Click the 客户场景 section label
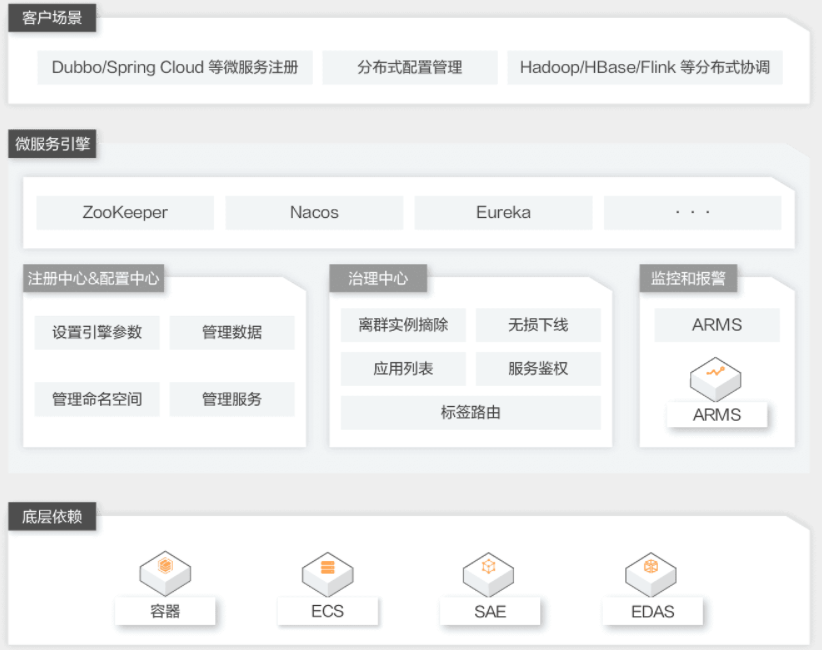Viewport: 822px width, 650px height. tap(52, 18)
